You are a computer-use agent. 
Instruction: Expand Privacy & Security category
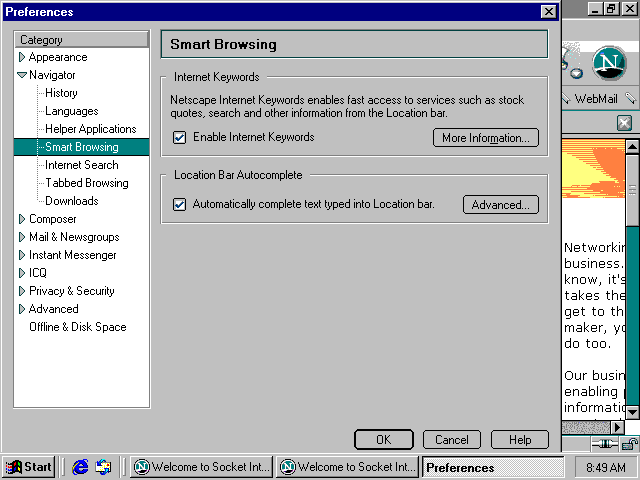point(22,291)
